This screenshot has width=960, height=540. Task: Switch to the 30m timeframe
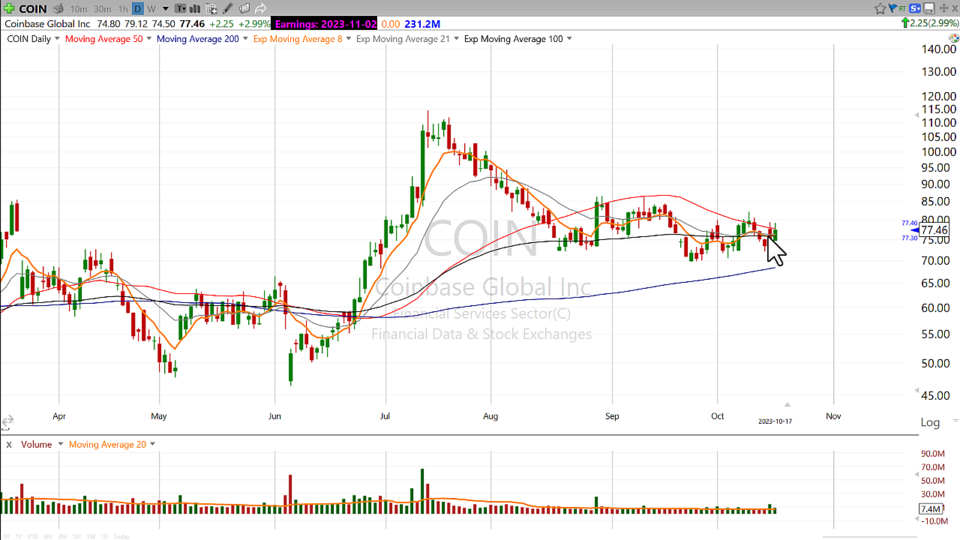102,9
